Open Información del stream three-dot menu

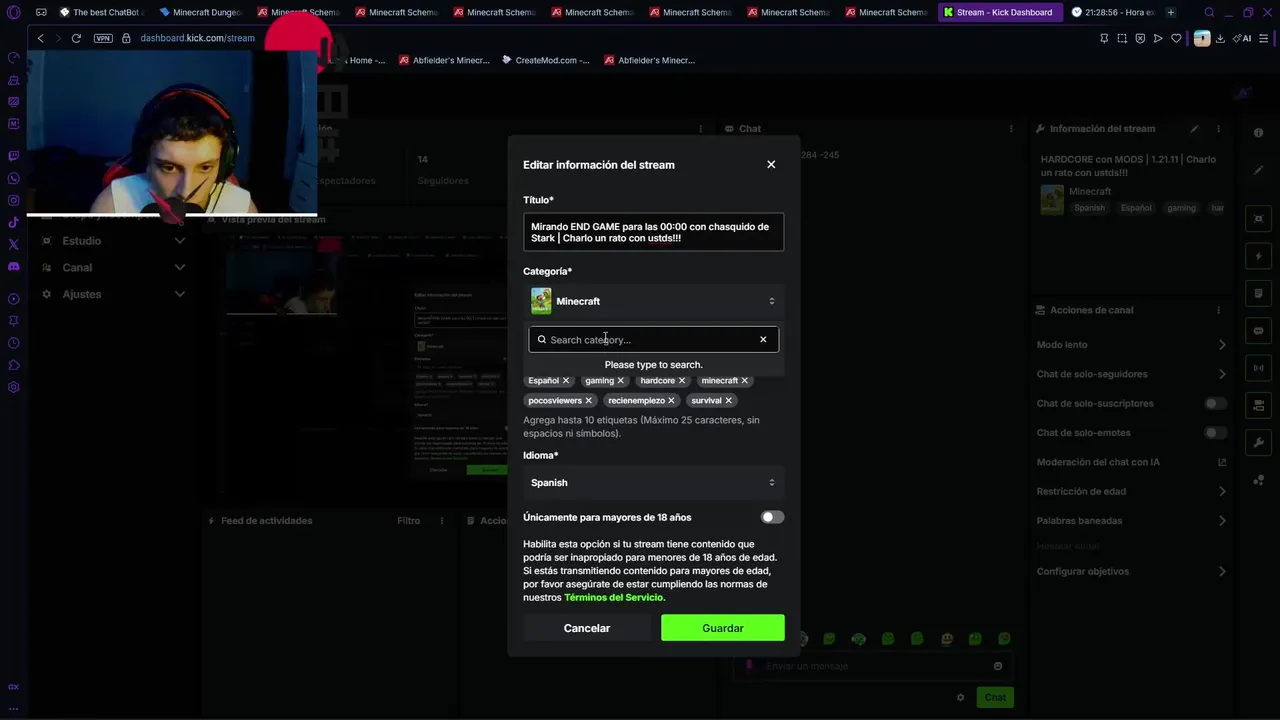1218,129
